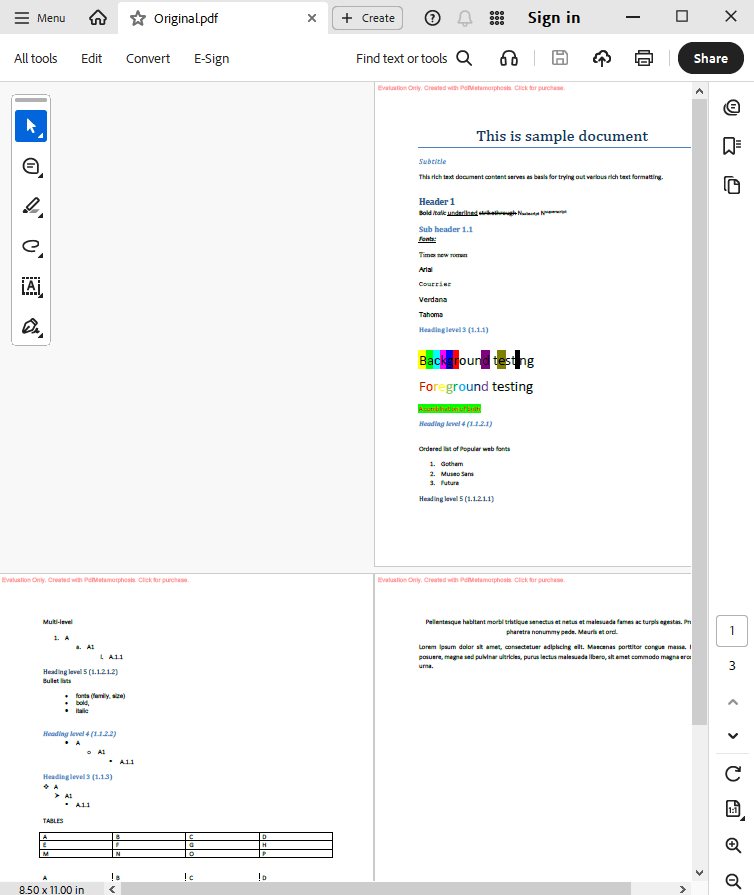Viewport: 754px width, 895px height.
Task: Click the Create button
Action: [x=368, y=18]
